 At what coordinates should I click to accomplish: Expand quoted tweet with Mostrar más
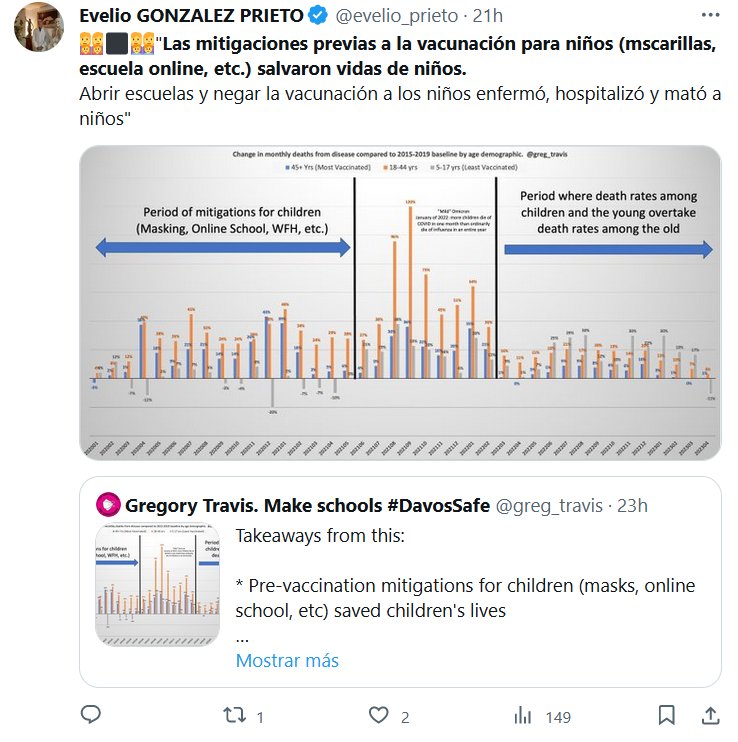[x=287, y=660]
